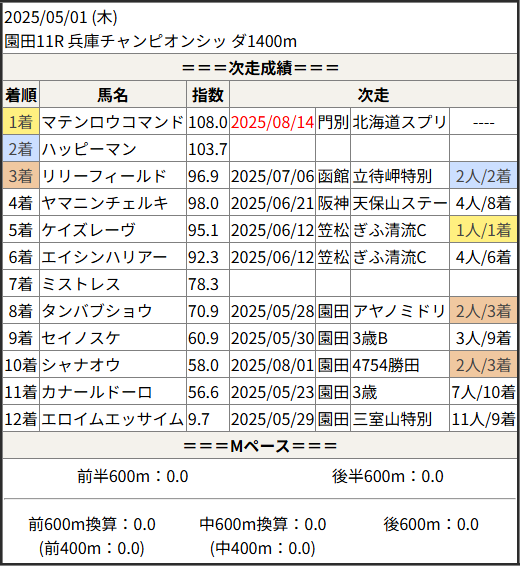Viewport: 520px width, 566px height.
Task: Click the 立待岬特別 race name
Action: tap(392, 177)
